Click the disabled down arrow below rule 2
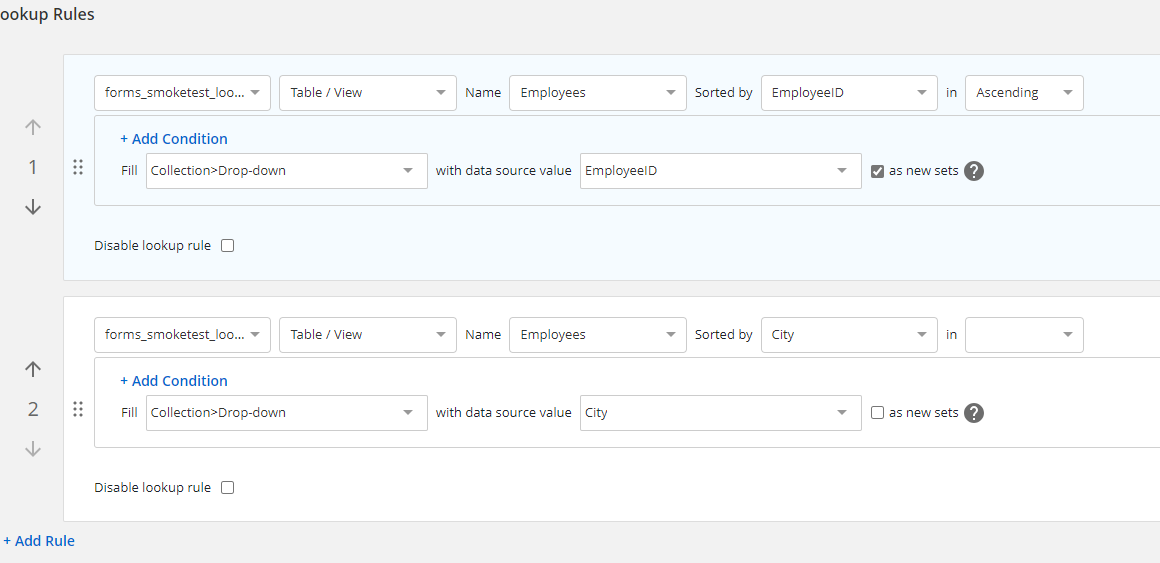 [33, 449]
